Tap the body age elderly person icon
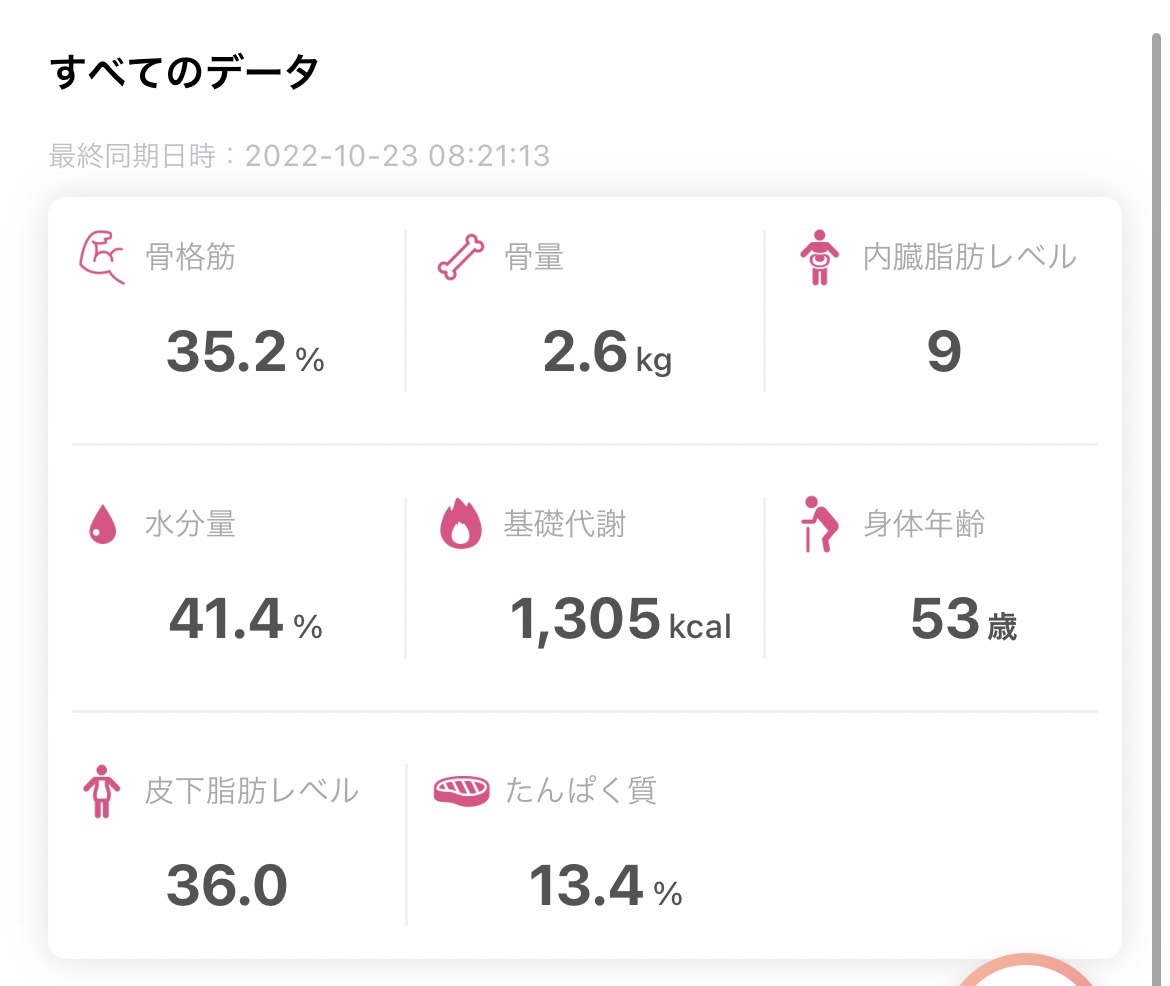 point(819,524)
